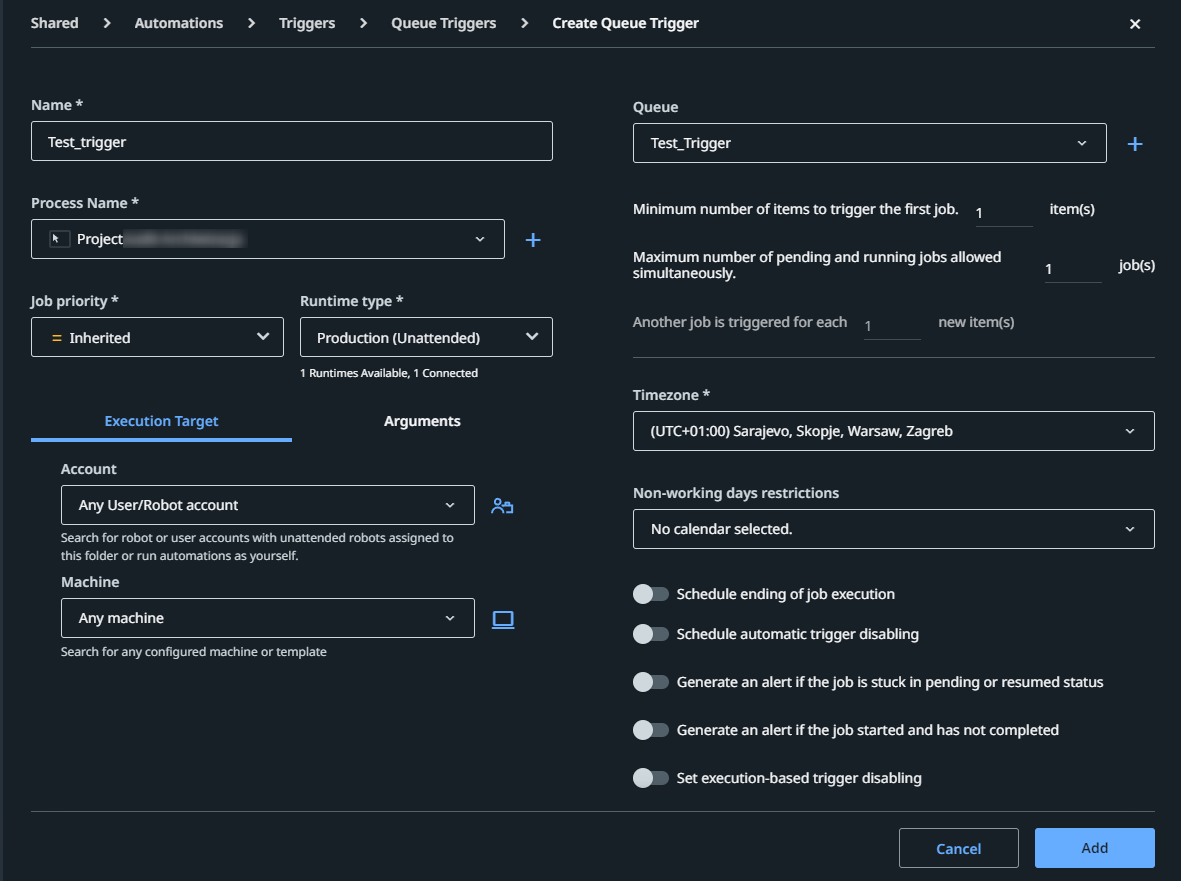Click the user account icon beside Account

click(502, 506)
